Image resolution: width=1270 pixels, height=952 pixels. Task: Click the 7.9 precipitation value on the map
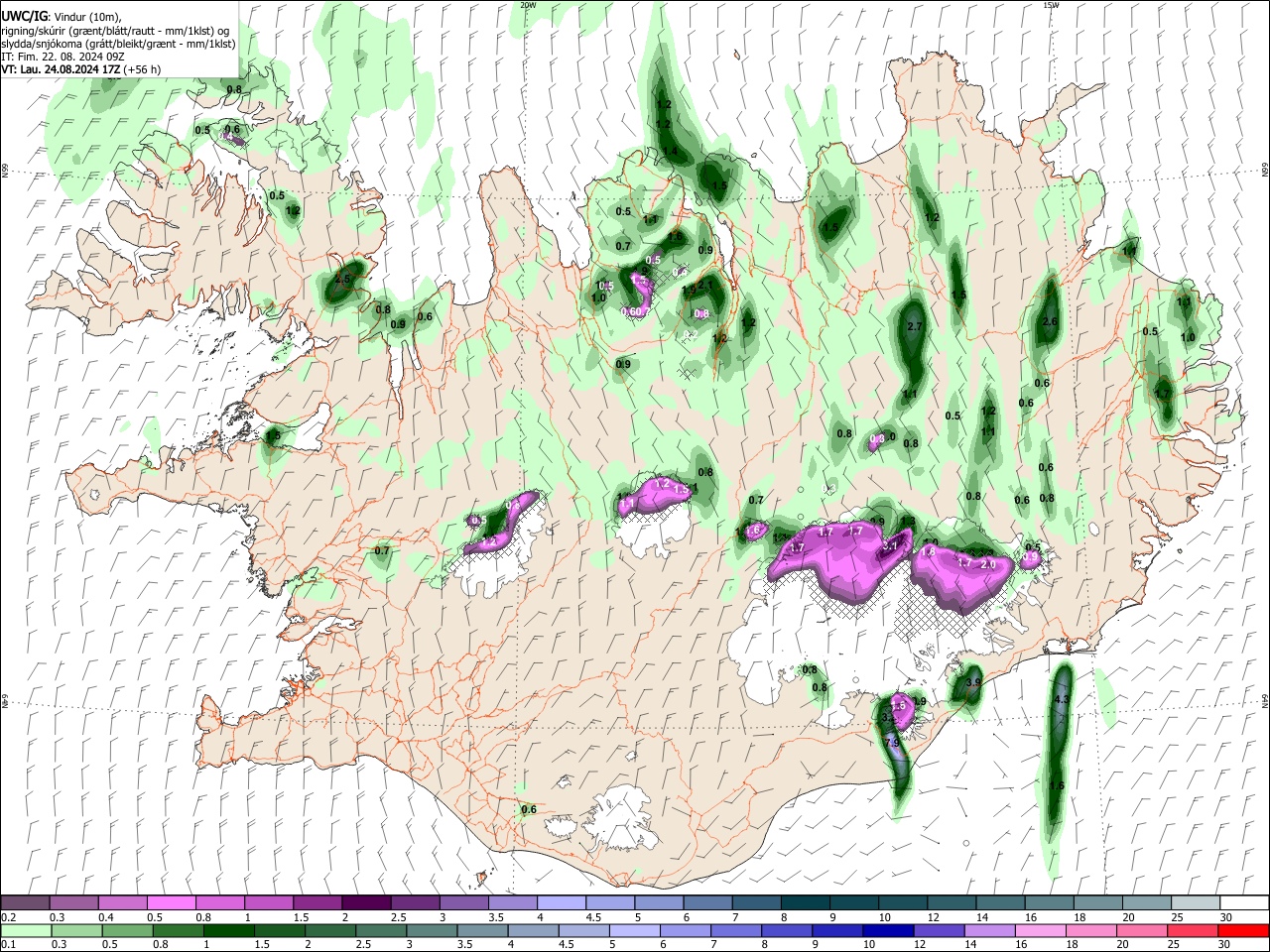[x=891, y=743]
